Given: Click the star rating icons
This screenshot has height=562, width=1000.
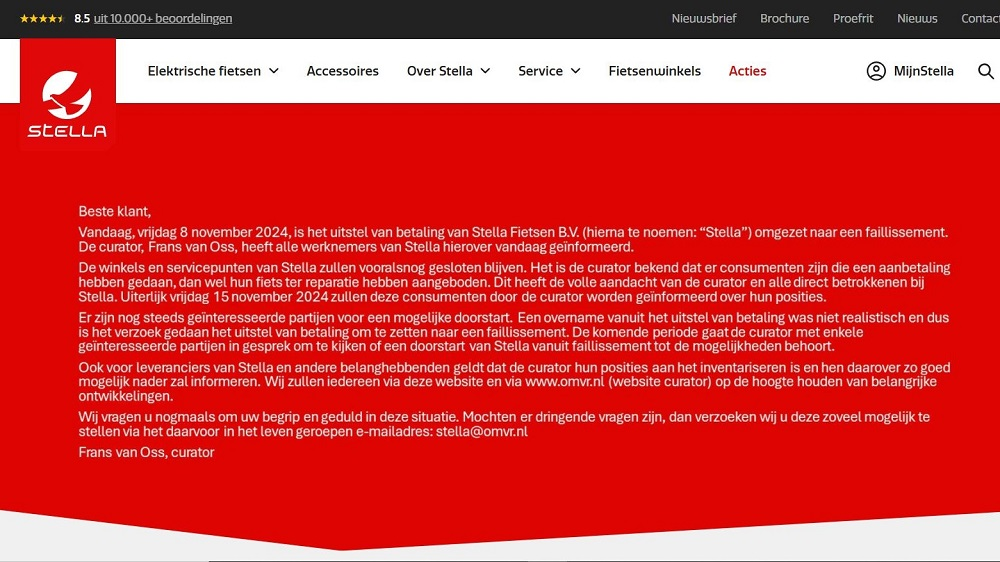Looking at the screenshot, I should [x=42, y=18].
